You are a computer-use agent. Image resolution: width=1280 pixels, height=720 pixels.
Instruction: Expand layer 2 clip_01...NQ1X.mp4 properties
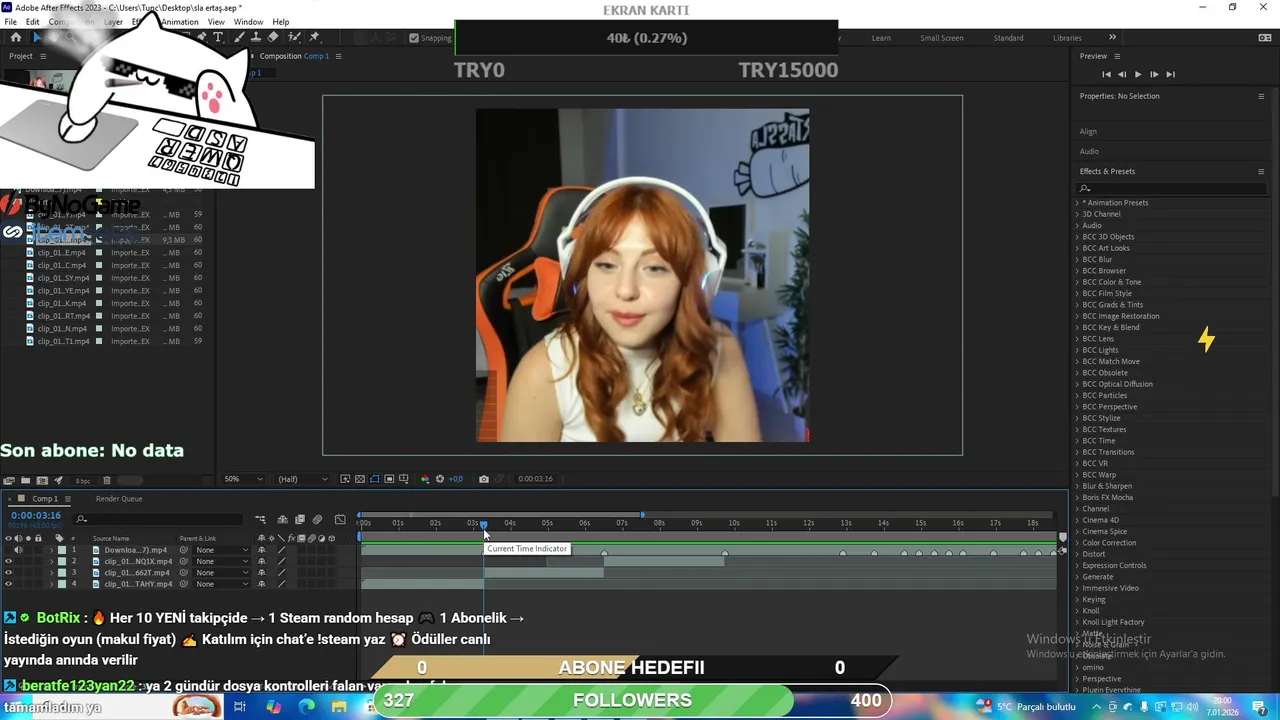51,561
